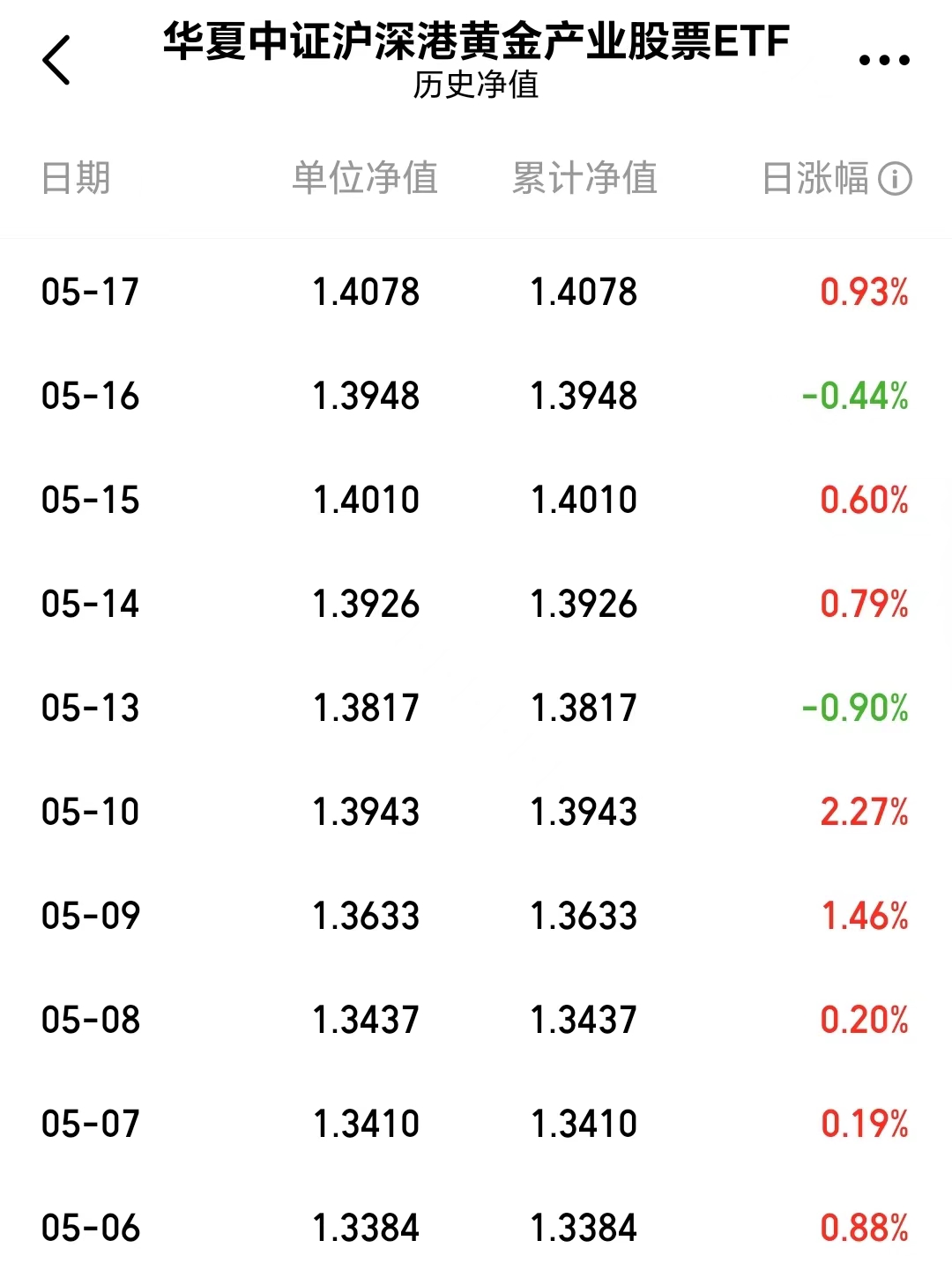Select the 日期 column header
Image resolution: width=952 pixels, height=1285 pixels.
(76, 178)
